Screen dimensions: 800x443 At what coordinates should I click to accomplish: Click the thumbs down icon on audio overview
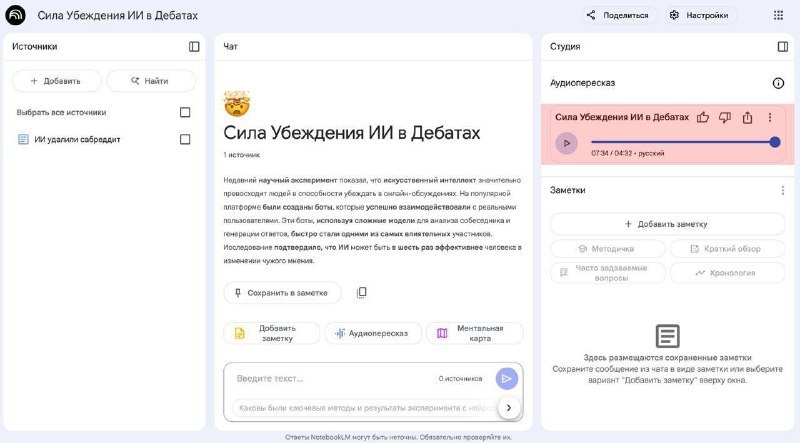pyautogui.click(x=725, y=117)
